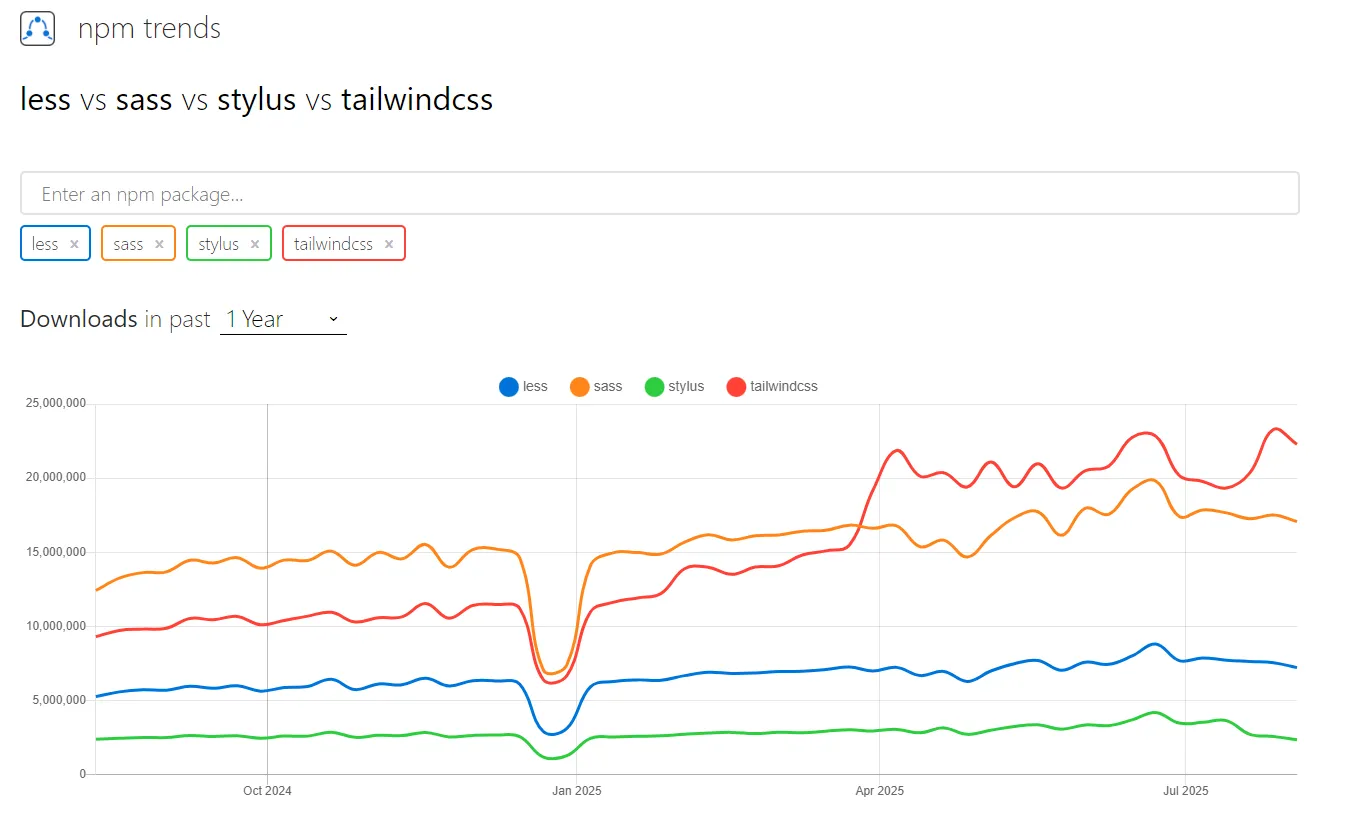This screenshot has width=1368, height=836.
Task: Click the npm trends title link
Action: (148, 28)
